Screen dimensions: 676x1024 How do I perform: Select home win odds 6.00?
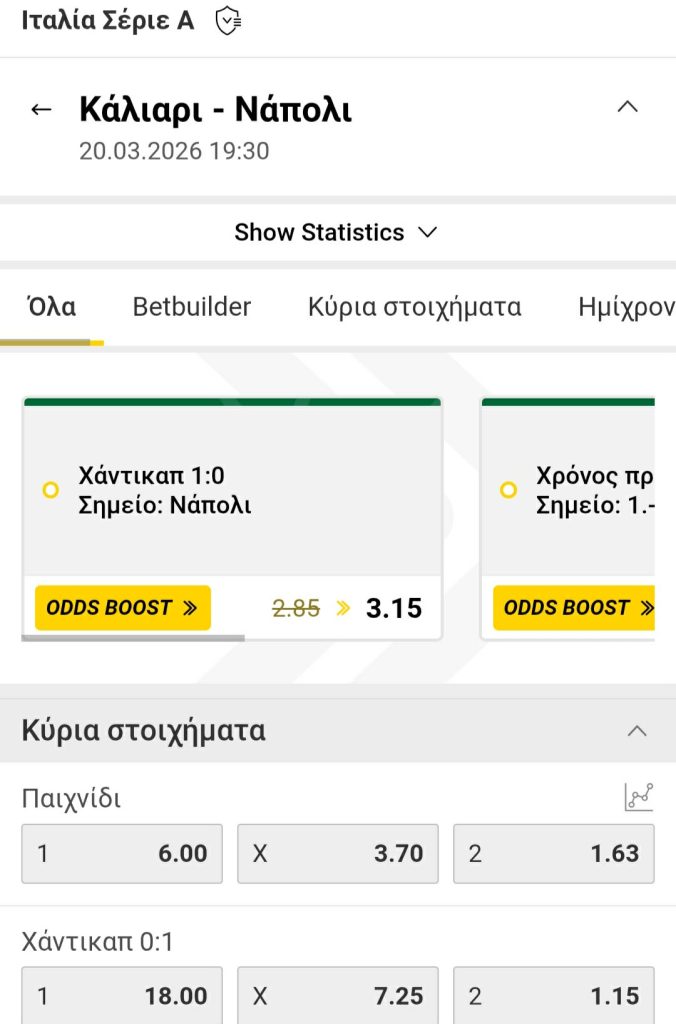122,853
